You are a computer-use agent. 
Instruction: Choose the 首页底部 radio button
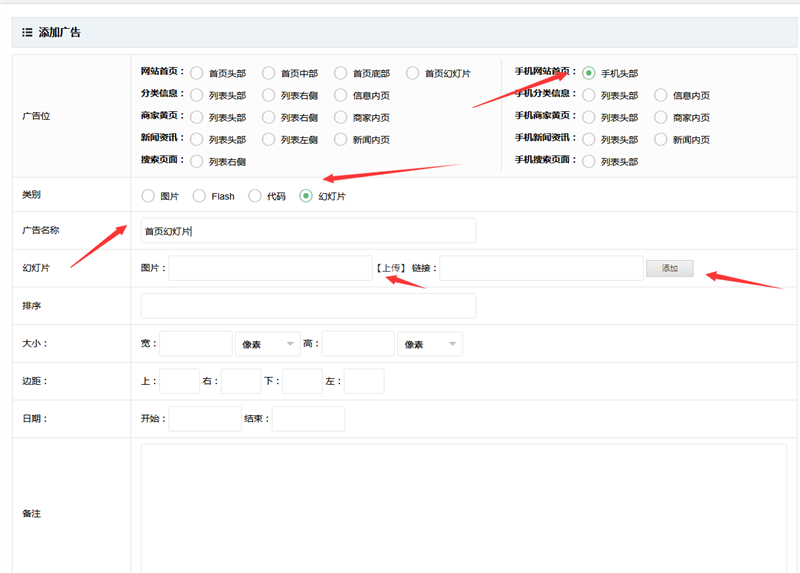[x=341, y=73]
